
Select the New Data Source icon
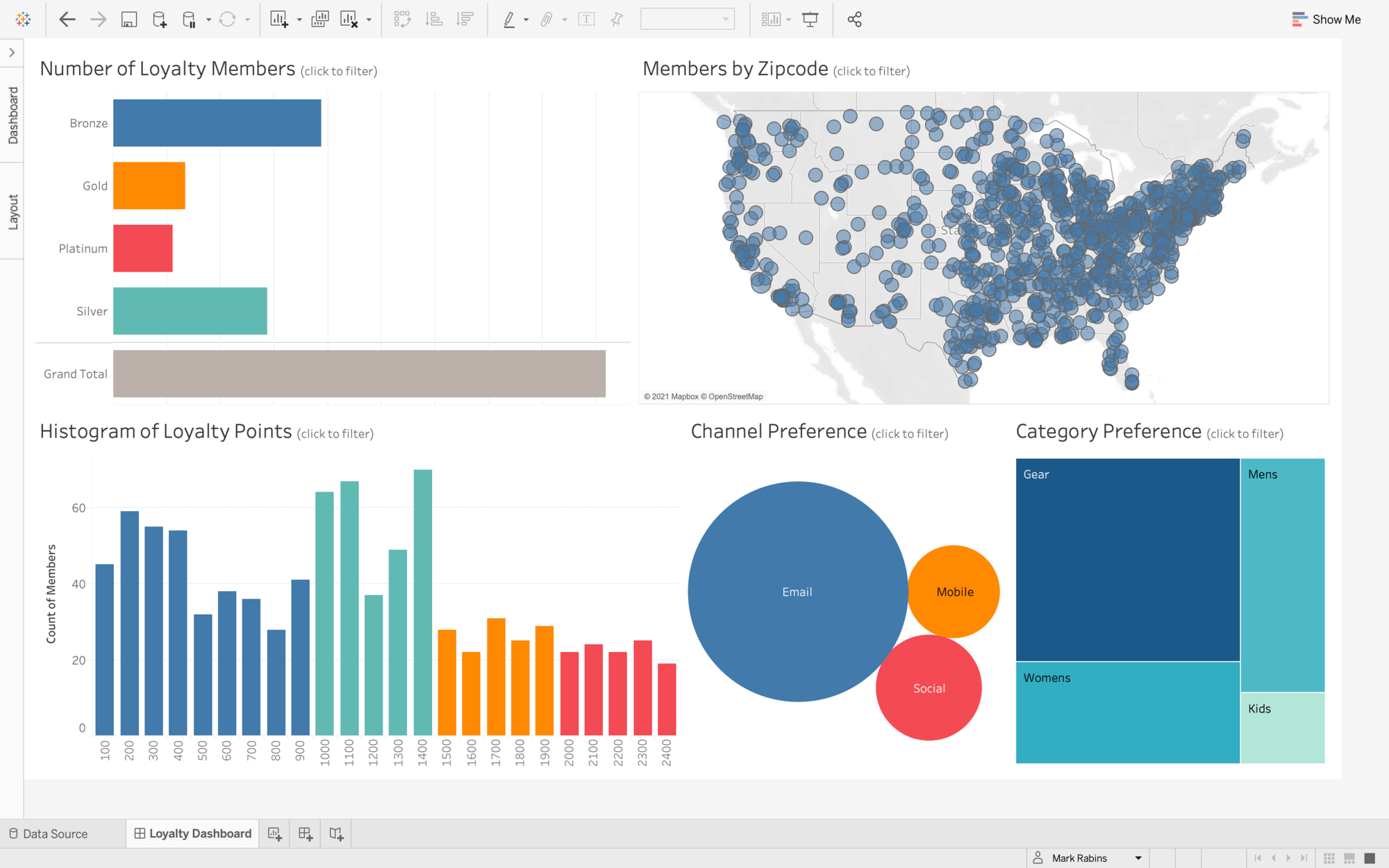click(x=160, y=19)
